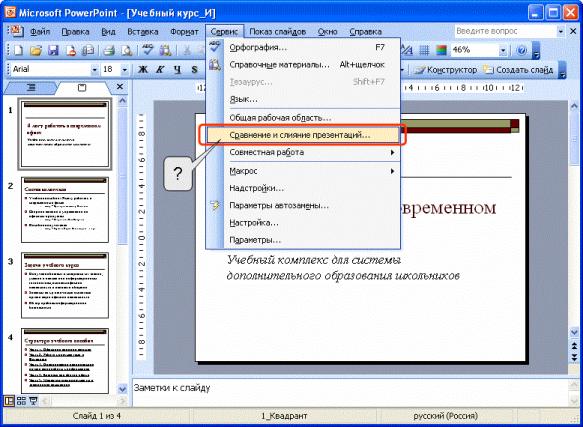Click the thumbnail pane scroll-down arrow
Viewport: 583px width, 427px height.
(122, 389)
